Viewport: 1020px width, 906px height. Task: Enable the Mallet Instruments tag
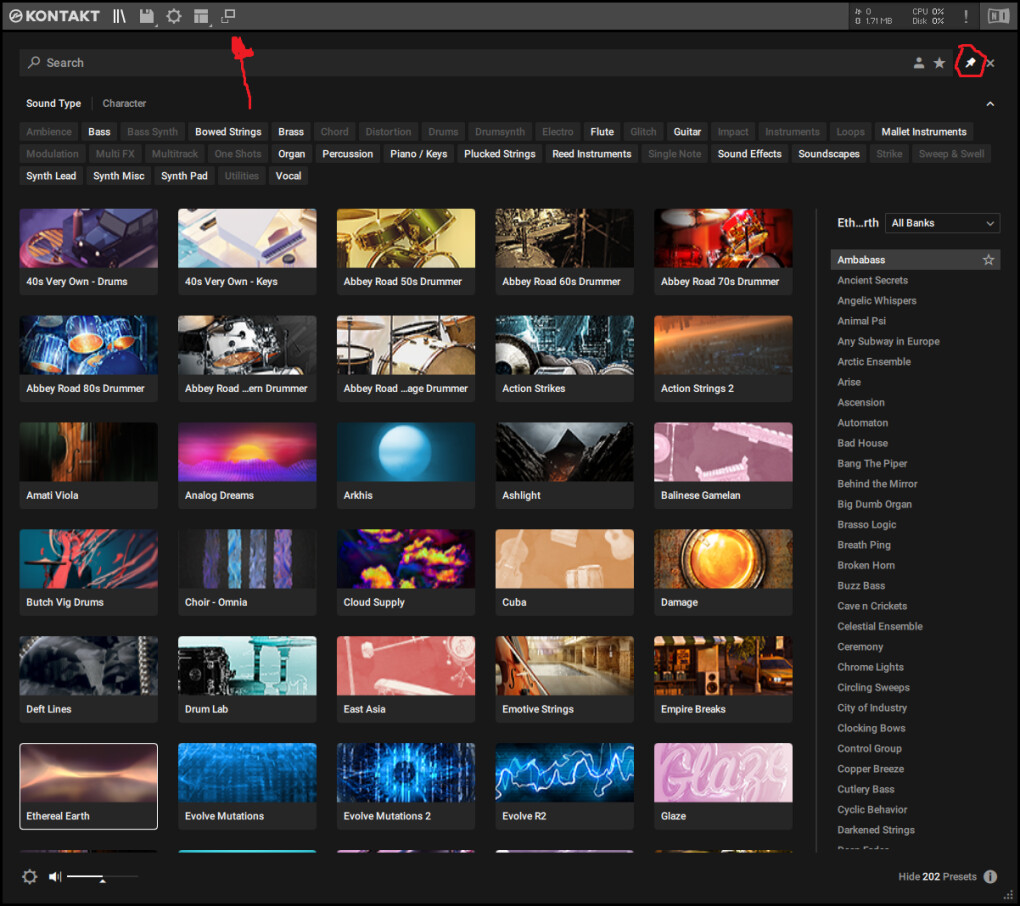click(x=924, y=131)
